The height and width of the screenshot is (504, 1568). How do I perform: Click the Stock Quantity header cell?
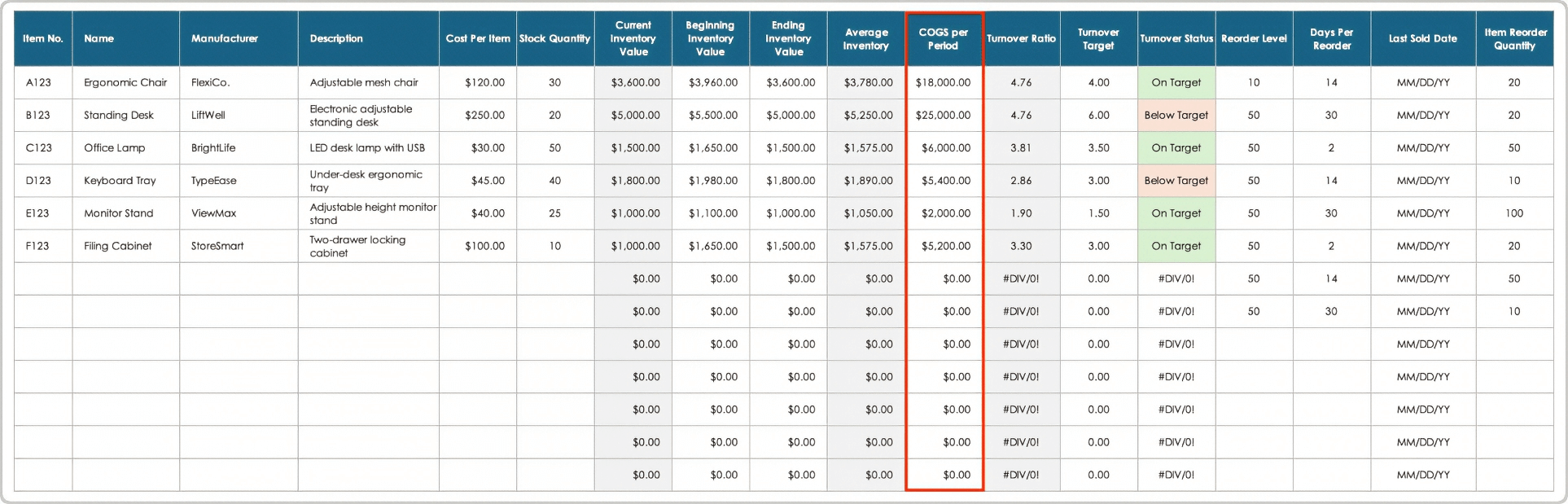pos(554,39)
